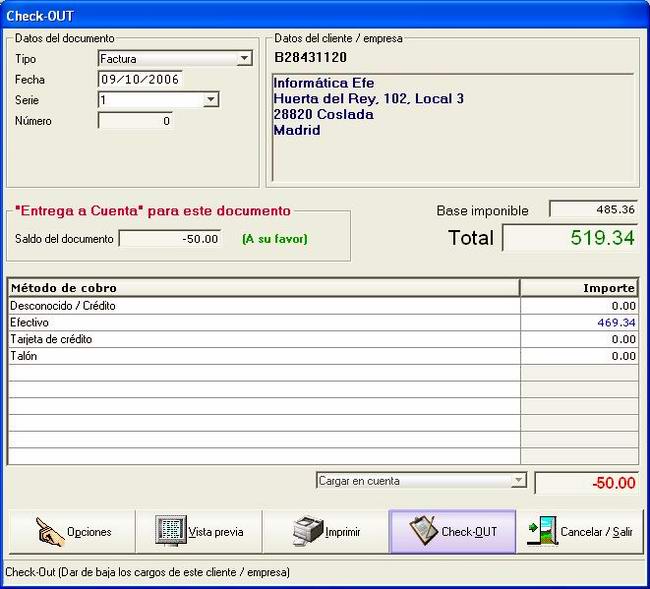Click the printer icon for Imprimir
This screenshot has height=589, width=650.
pyautogui.click(x=307, y=531)
